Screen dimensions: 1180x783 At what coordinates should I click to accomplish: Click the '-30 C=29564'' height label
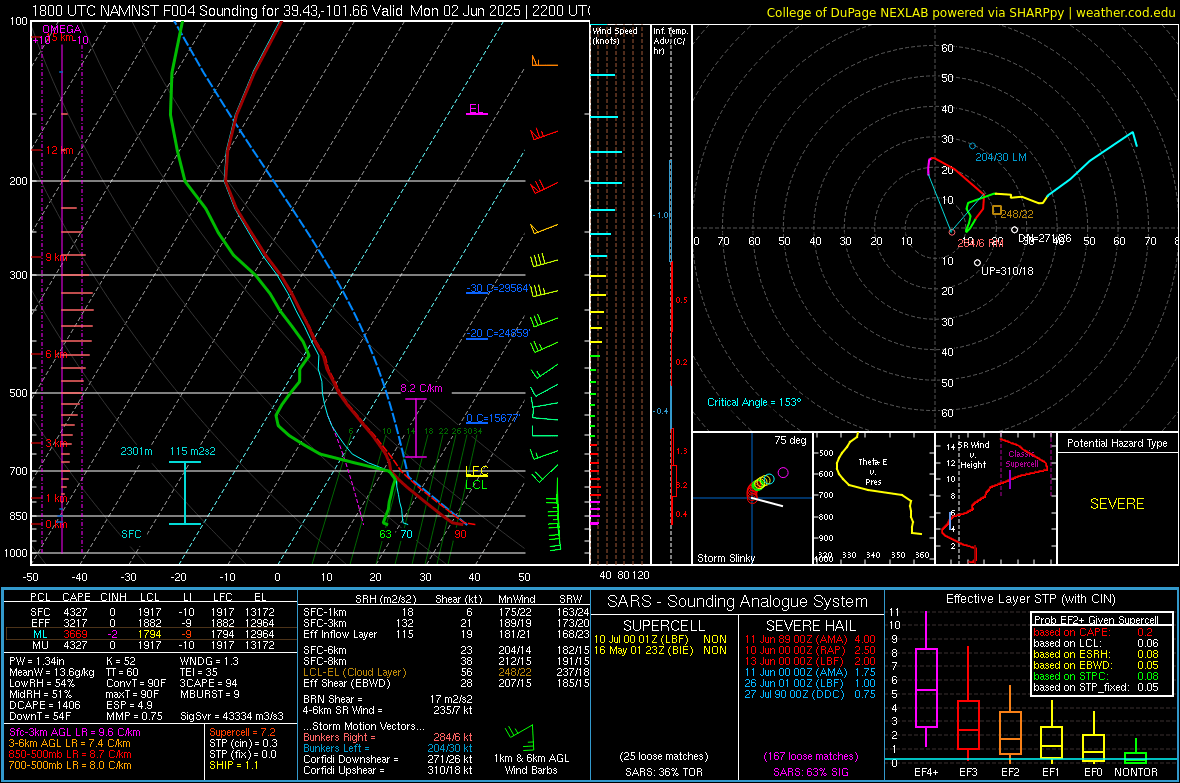pyautogui.click(x=497, y=288)
